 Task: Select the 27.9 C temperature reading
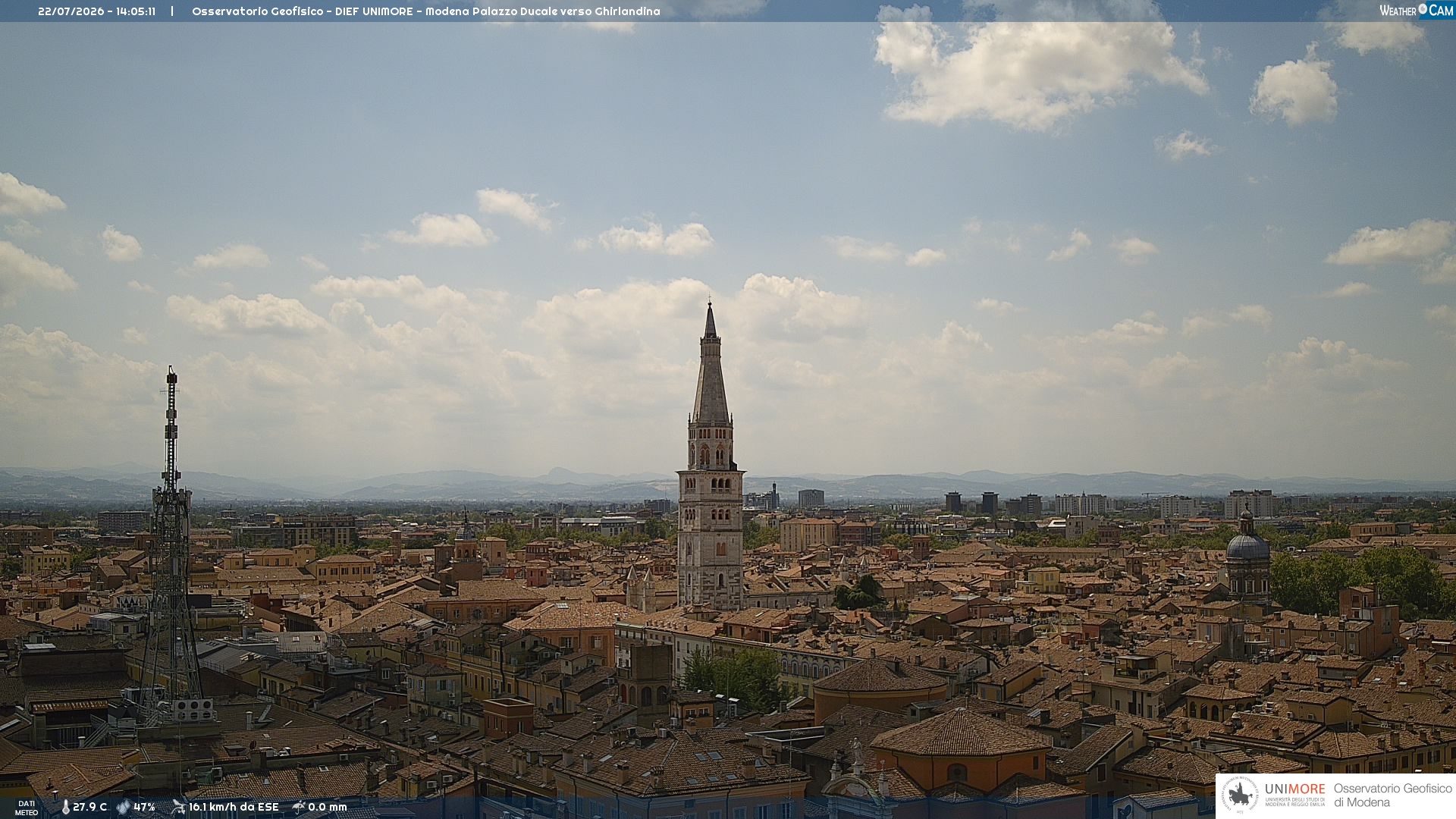click(90, 808)
